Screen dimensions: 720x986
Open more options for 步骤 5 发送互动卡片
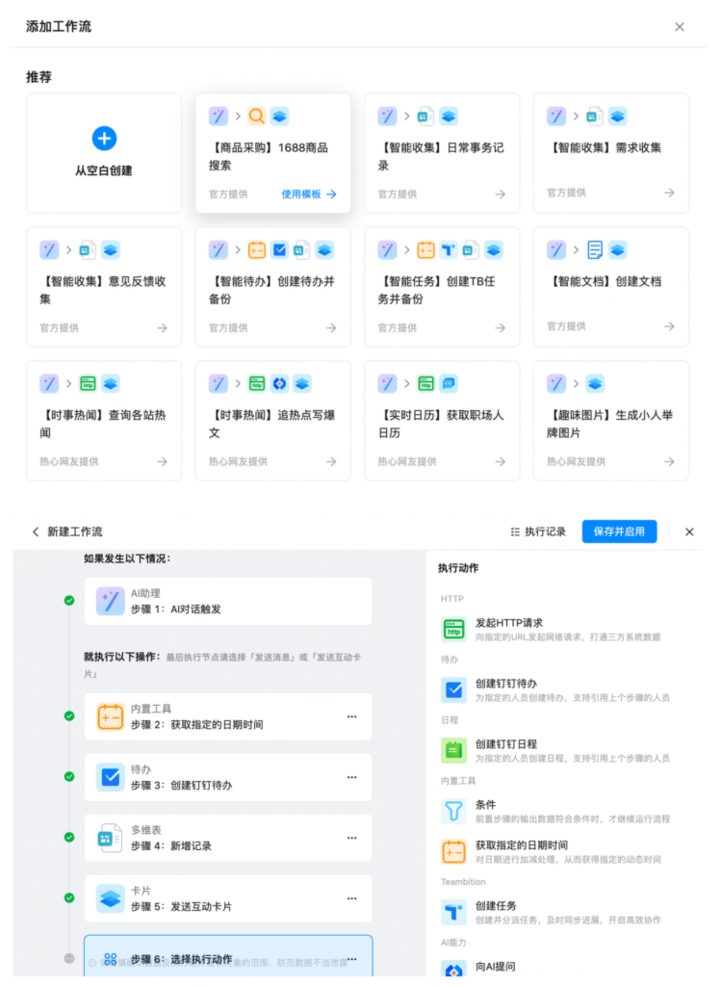point(352,899)
